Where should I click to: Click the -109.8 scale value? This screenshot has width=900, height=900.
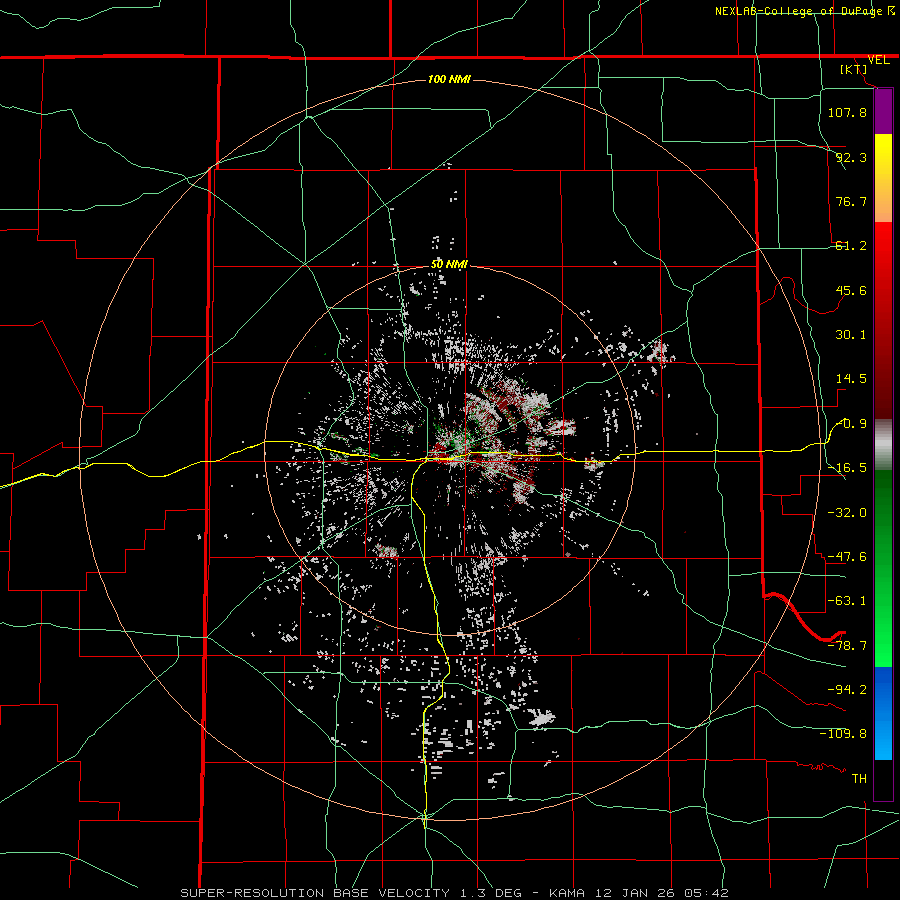(843, 734)
